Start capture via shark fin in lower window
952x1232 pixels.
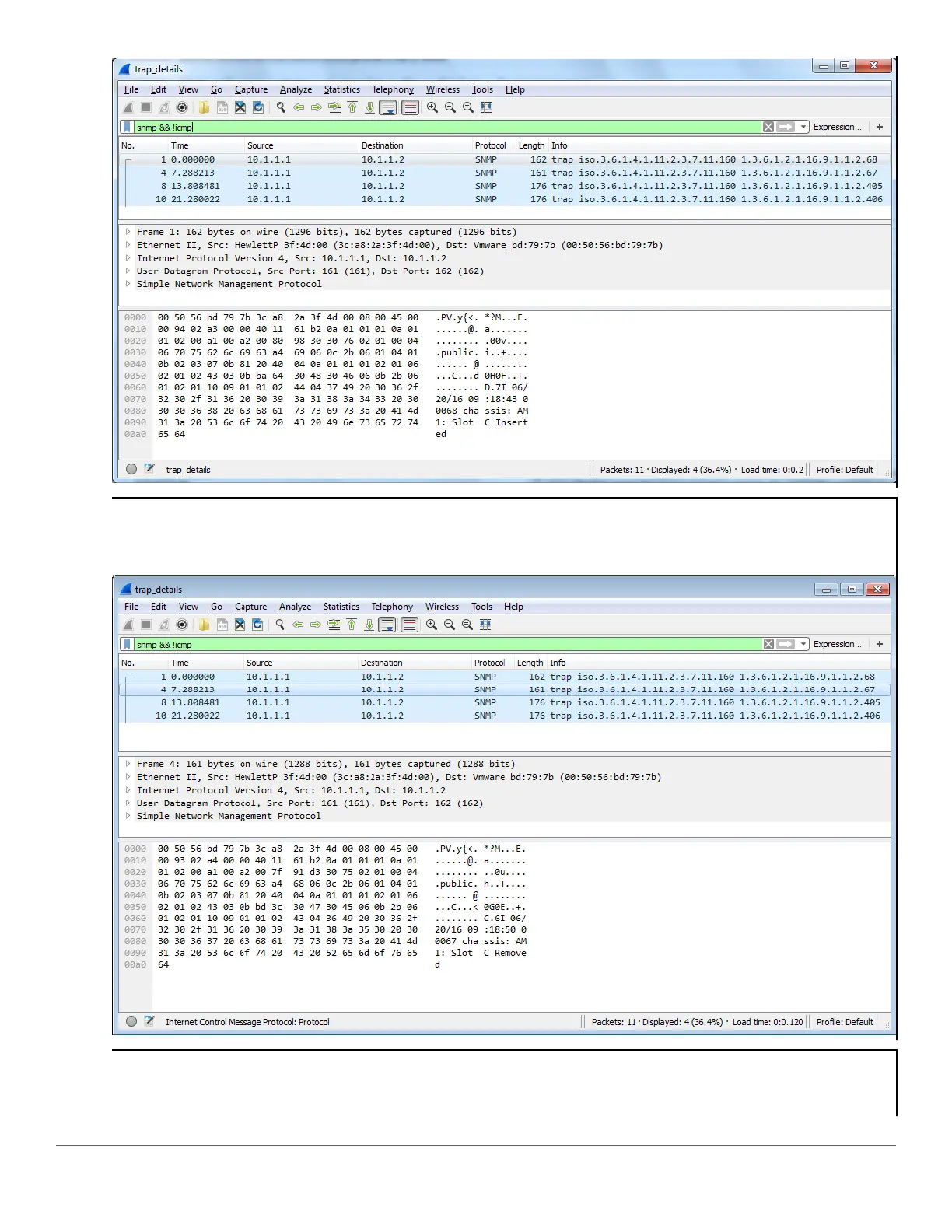(x=128, y=625)
